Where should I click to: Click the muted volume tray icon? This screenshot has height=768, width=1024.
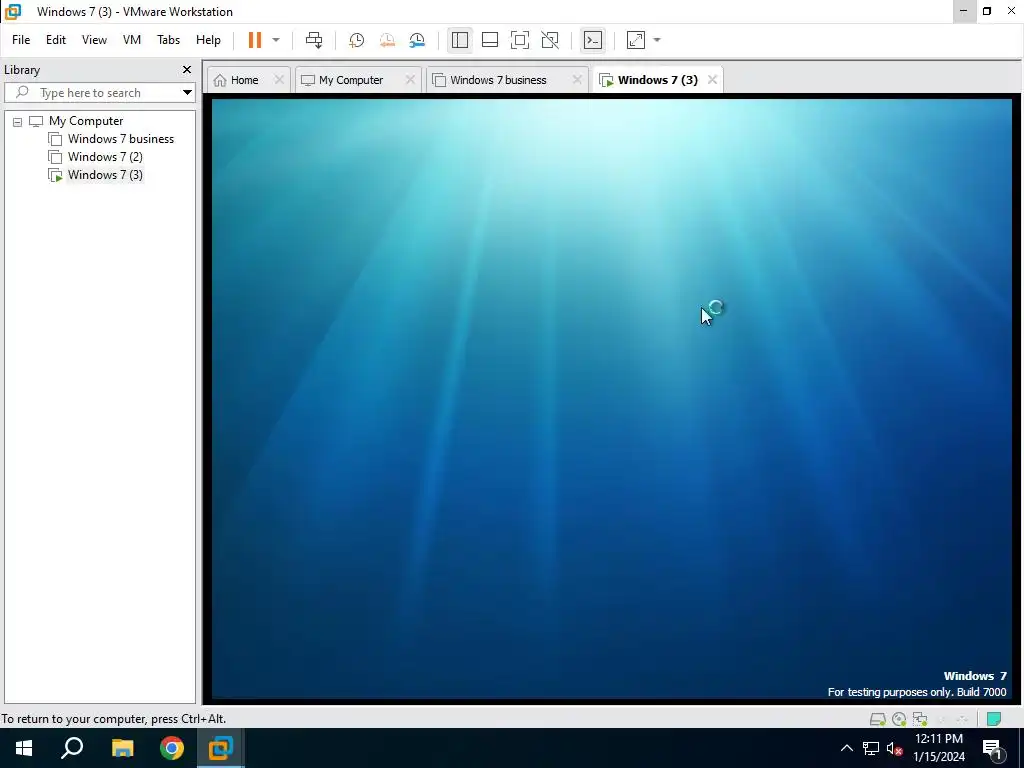pyautogui.click(x=895, y=748)
